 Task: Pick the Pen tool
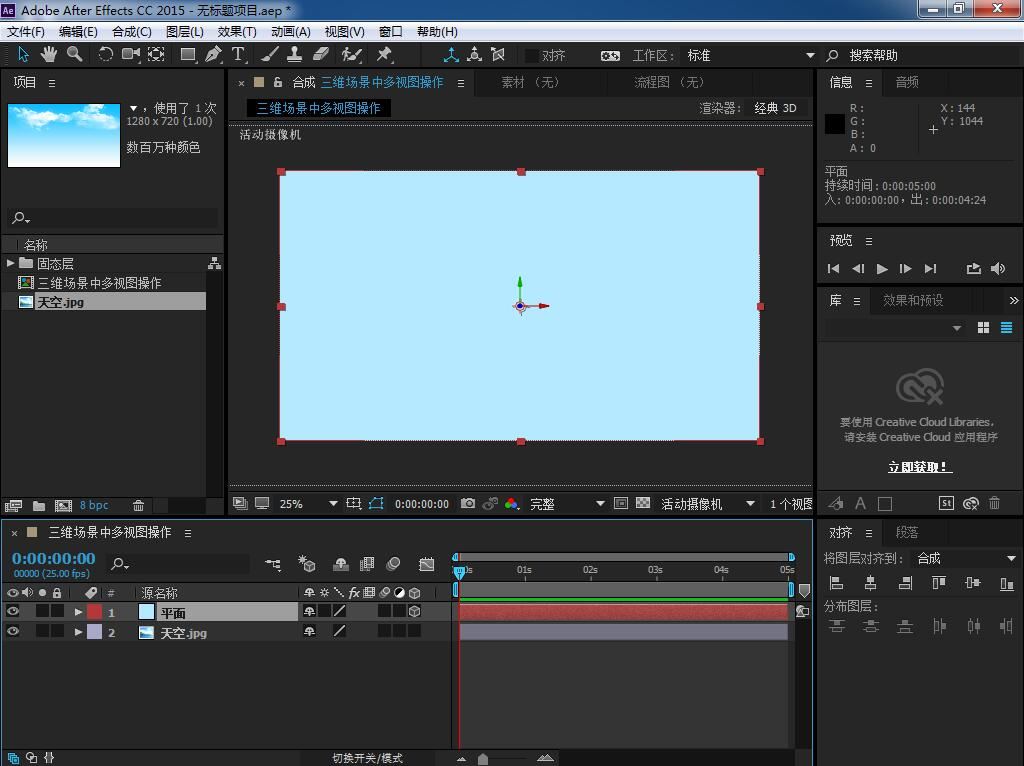pos(213,55)
